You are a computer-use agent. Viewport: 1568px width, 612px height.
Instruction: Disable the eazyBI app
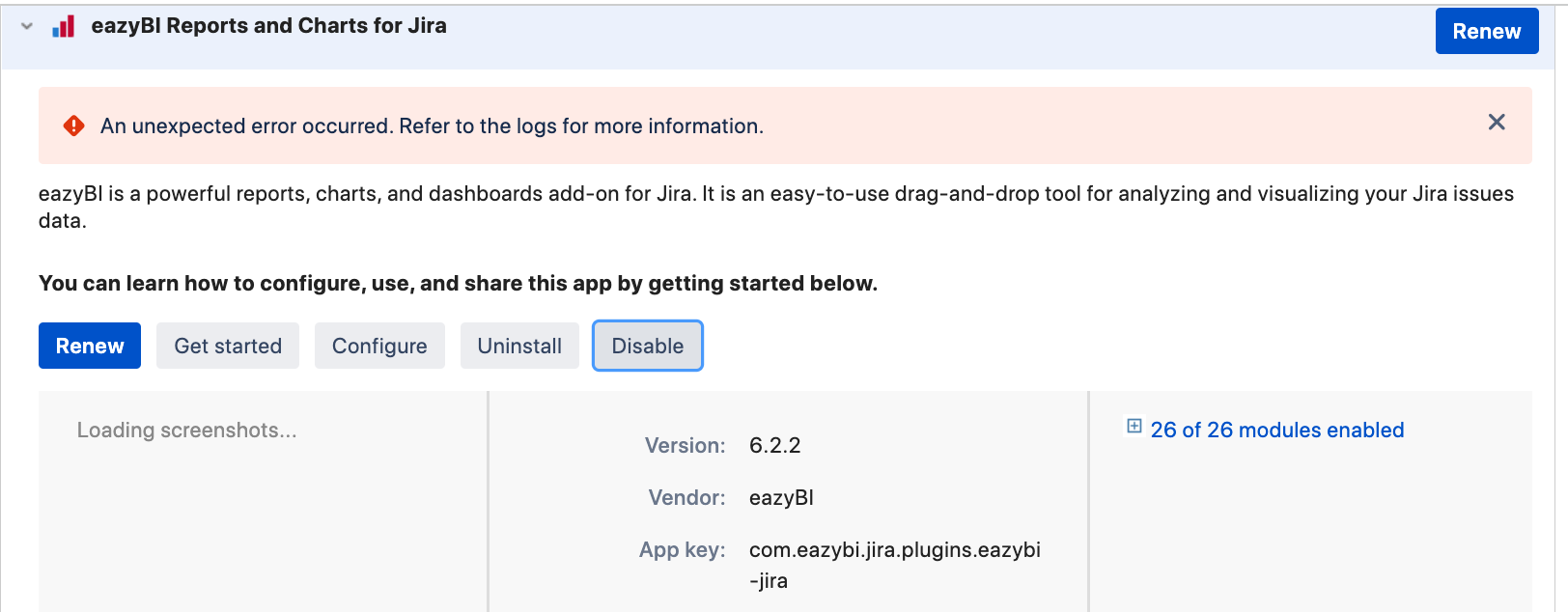click(648, 346)
